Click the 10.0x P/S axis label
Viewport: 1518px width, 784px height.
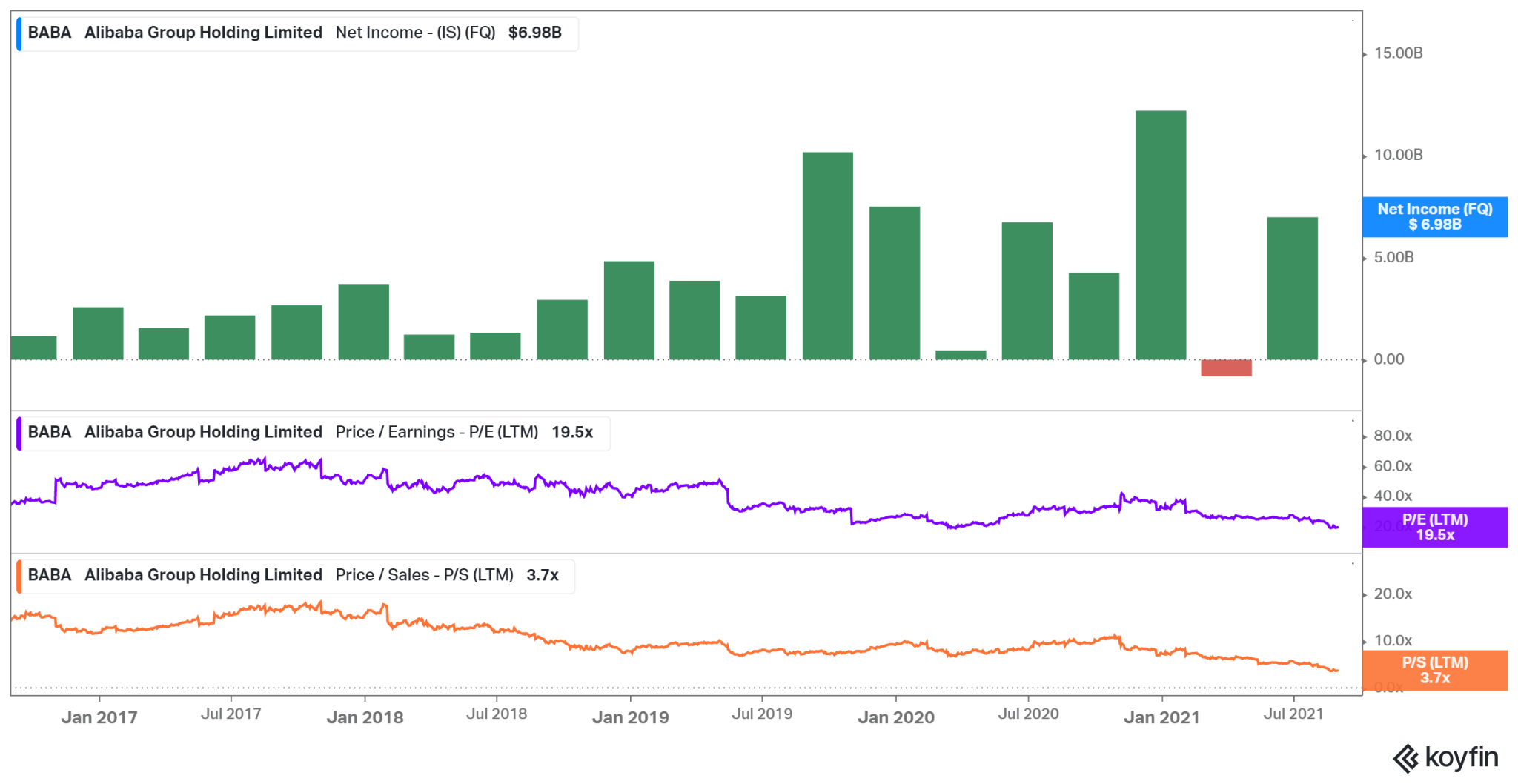tap(1393, 640)
